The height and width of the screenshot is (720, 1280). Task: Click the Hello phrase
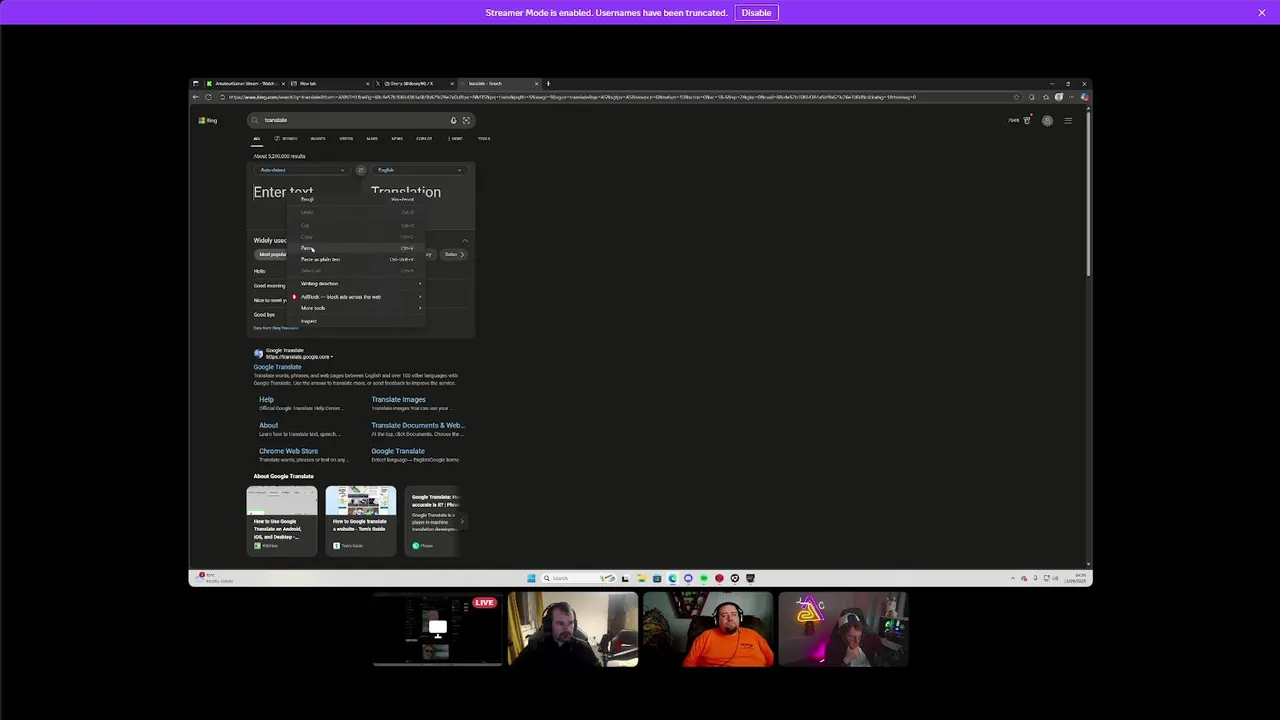pyautogui.click(x=260, y=271)
